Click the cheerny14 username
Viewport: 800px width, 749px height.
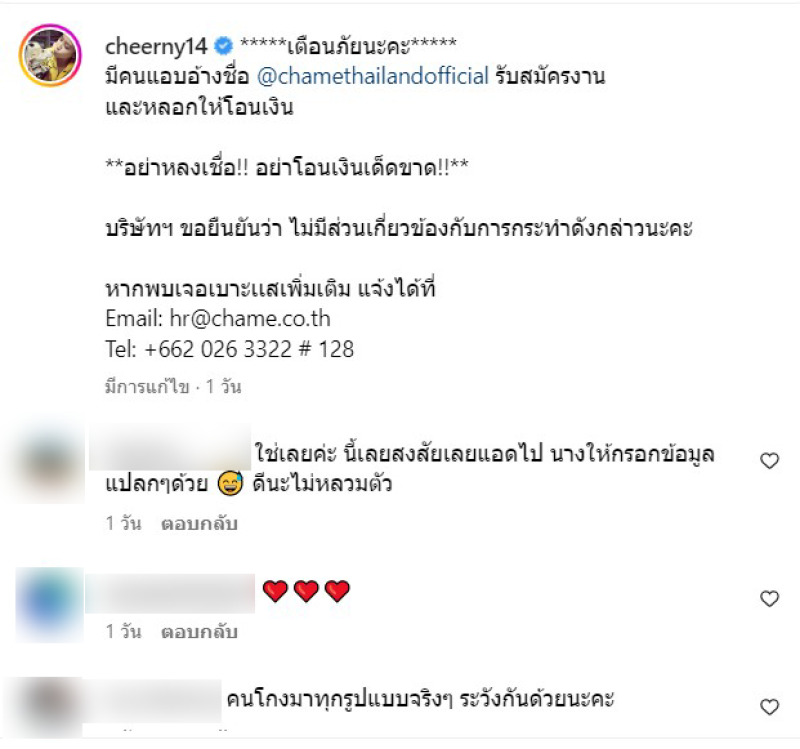[x=156, y=46]
